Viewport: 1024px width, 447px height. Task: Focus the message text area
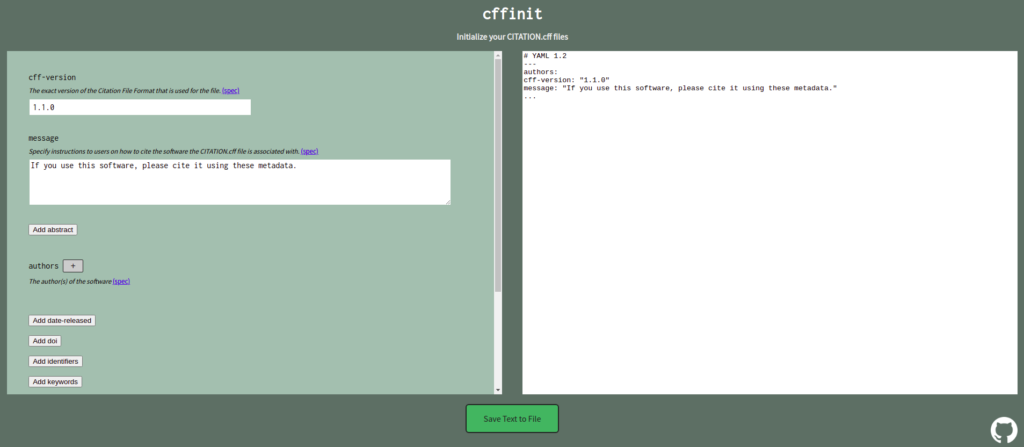[x=240, y=182]
